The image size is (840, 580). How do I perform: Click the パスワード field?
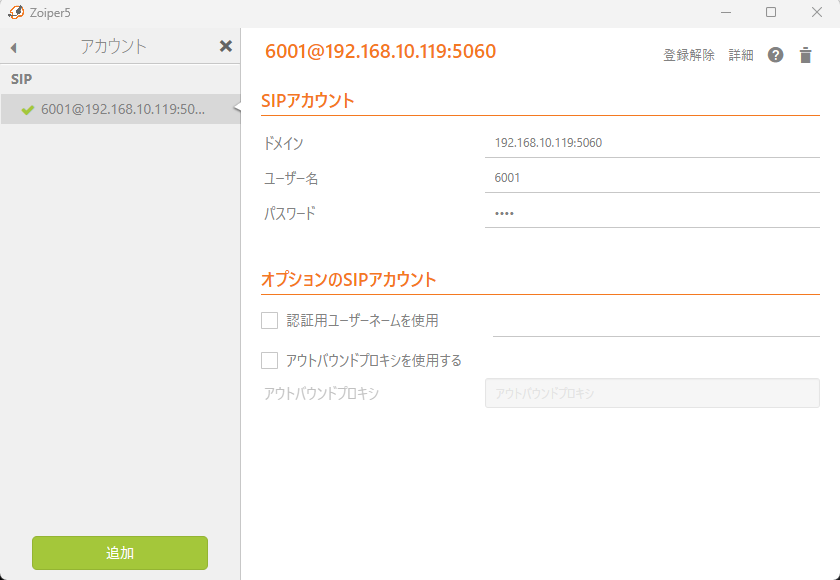click(x=651, y=212)
